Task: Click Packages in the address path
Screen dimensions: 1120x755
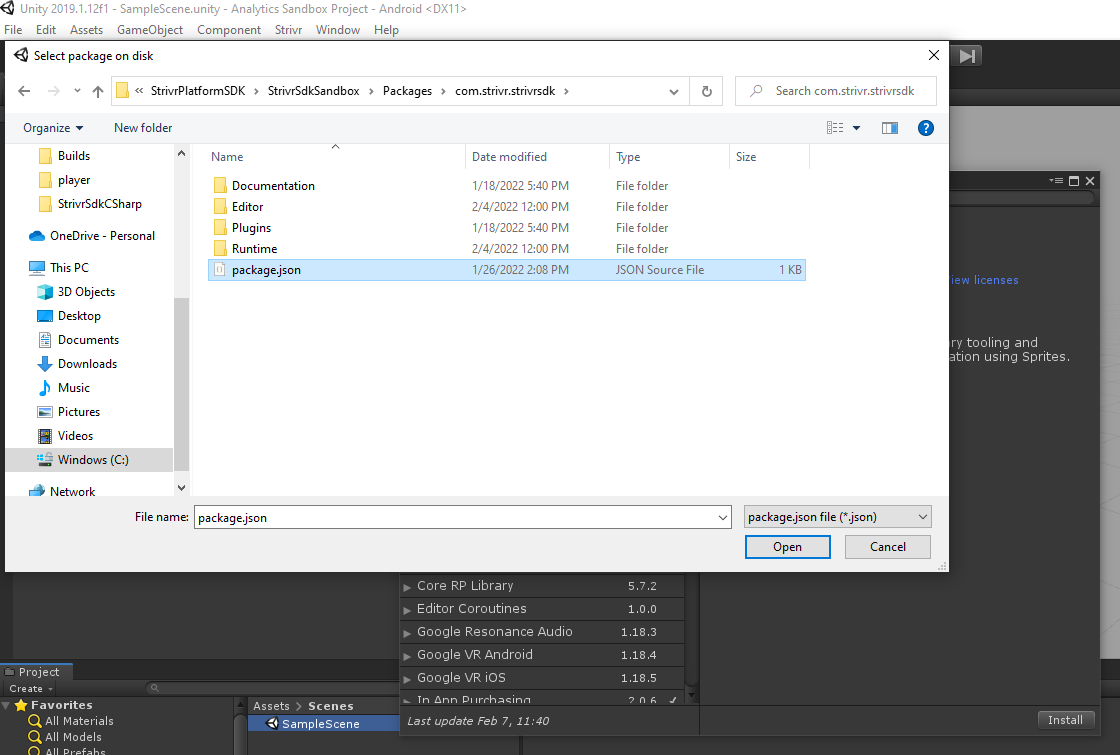Action: [x=407, y=91]
